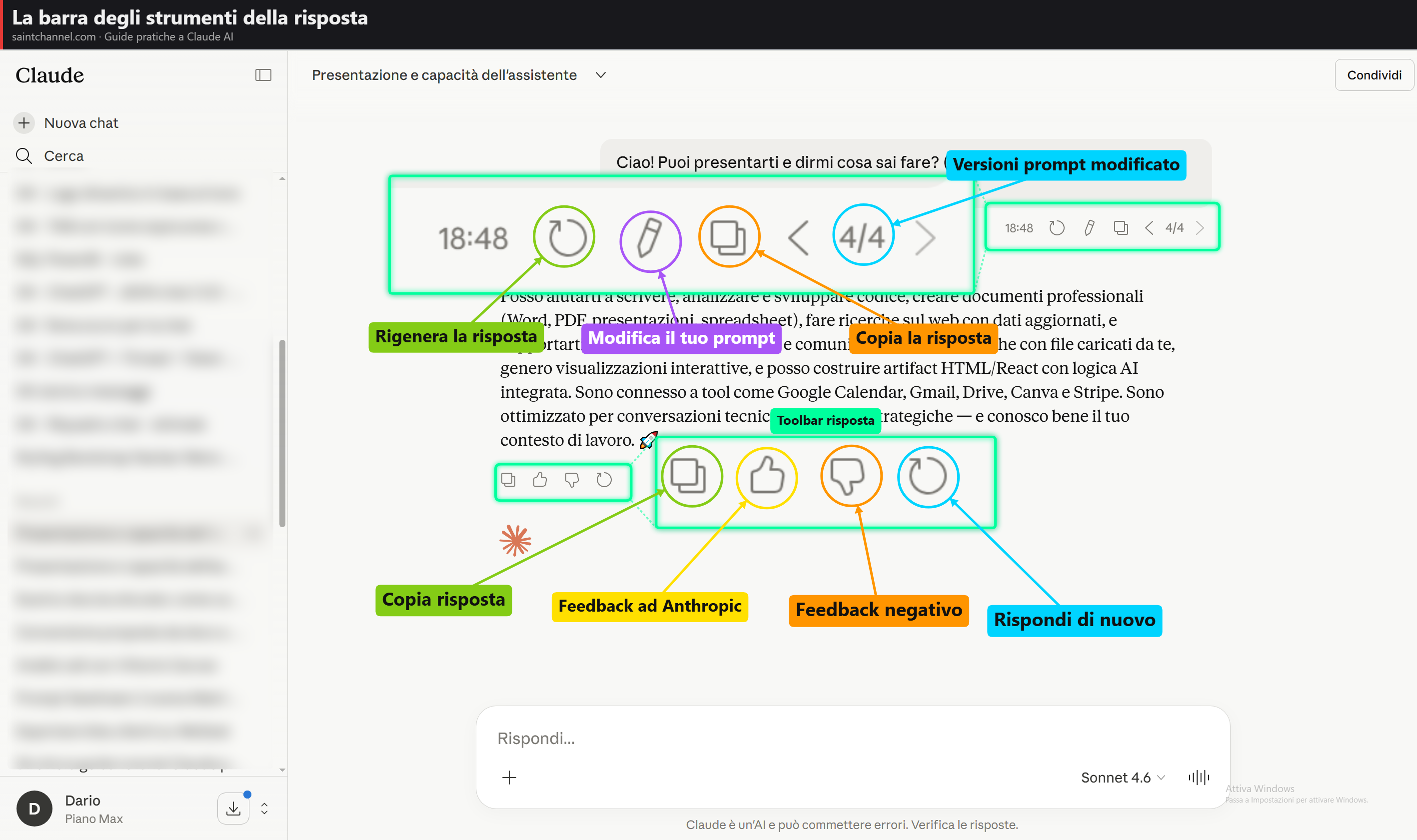Click the plus attachment button in composer
Viewport: 1417px width, 840px height.
pyautogui.click(x=509, y=777)
